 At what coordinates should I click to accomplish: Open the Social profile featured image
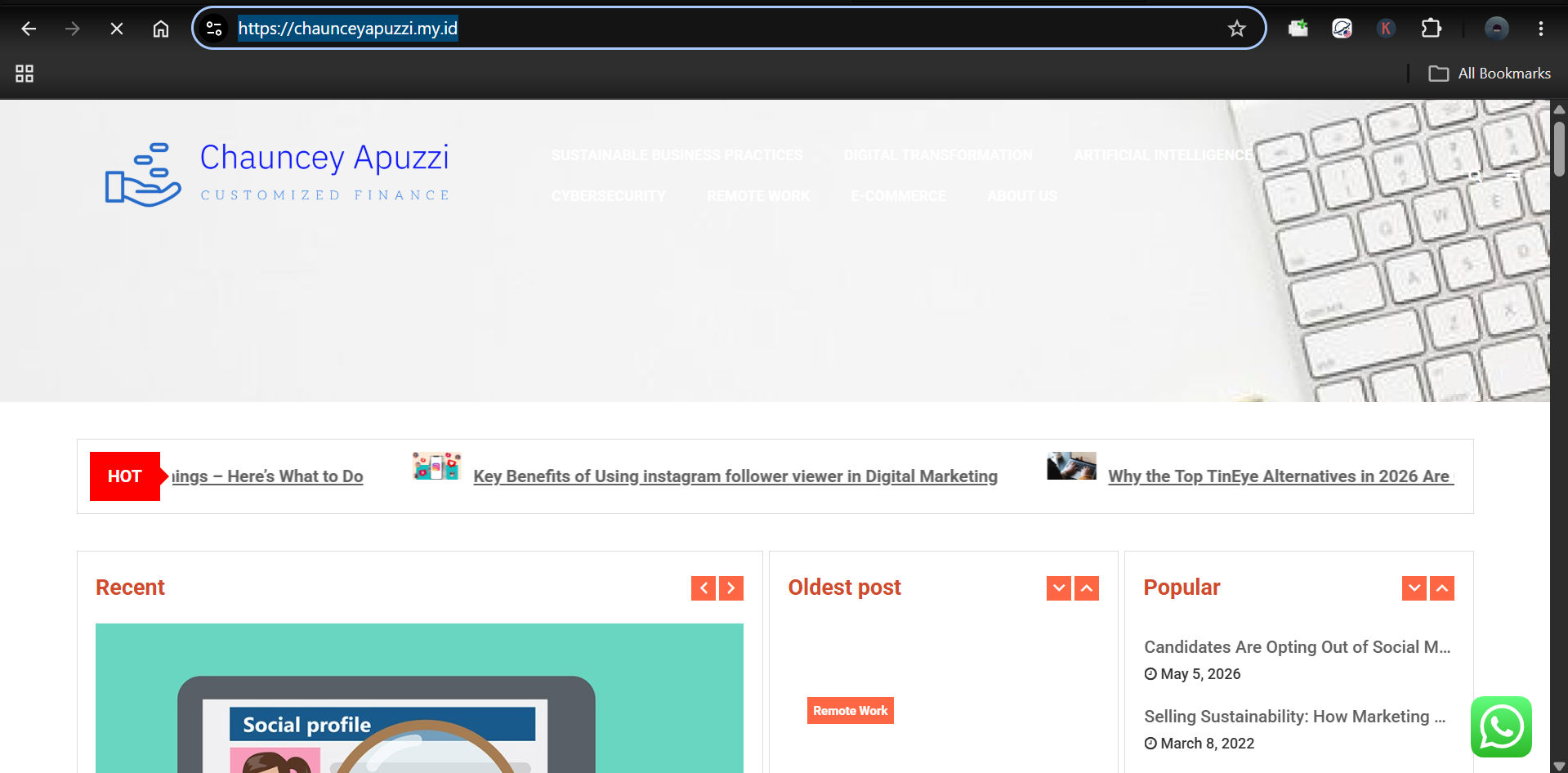pyautogui.click(x=419, y=698)
